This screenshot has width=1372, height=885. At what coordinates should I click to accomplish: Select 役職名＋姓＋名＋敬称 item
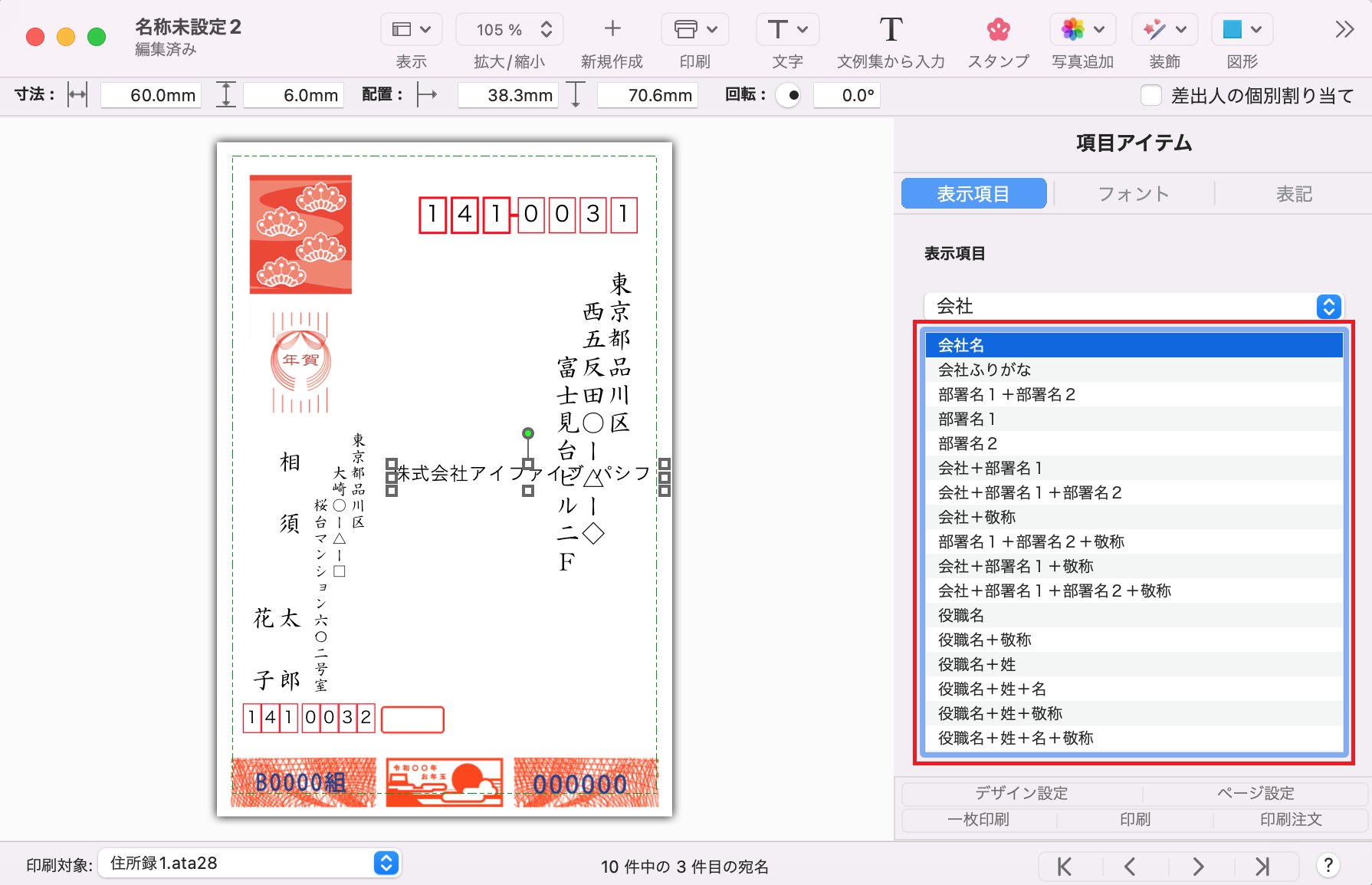1134,738
